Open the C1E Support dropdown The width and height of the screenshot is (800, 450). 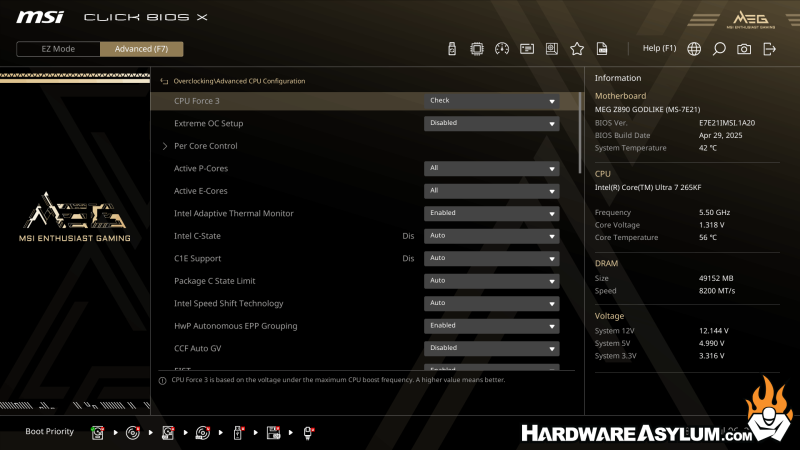tap(491, 258)
